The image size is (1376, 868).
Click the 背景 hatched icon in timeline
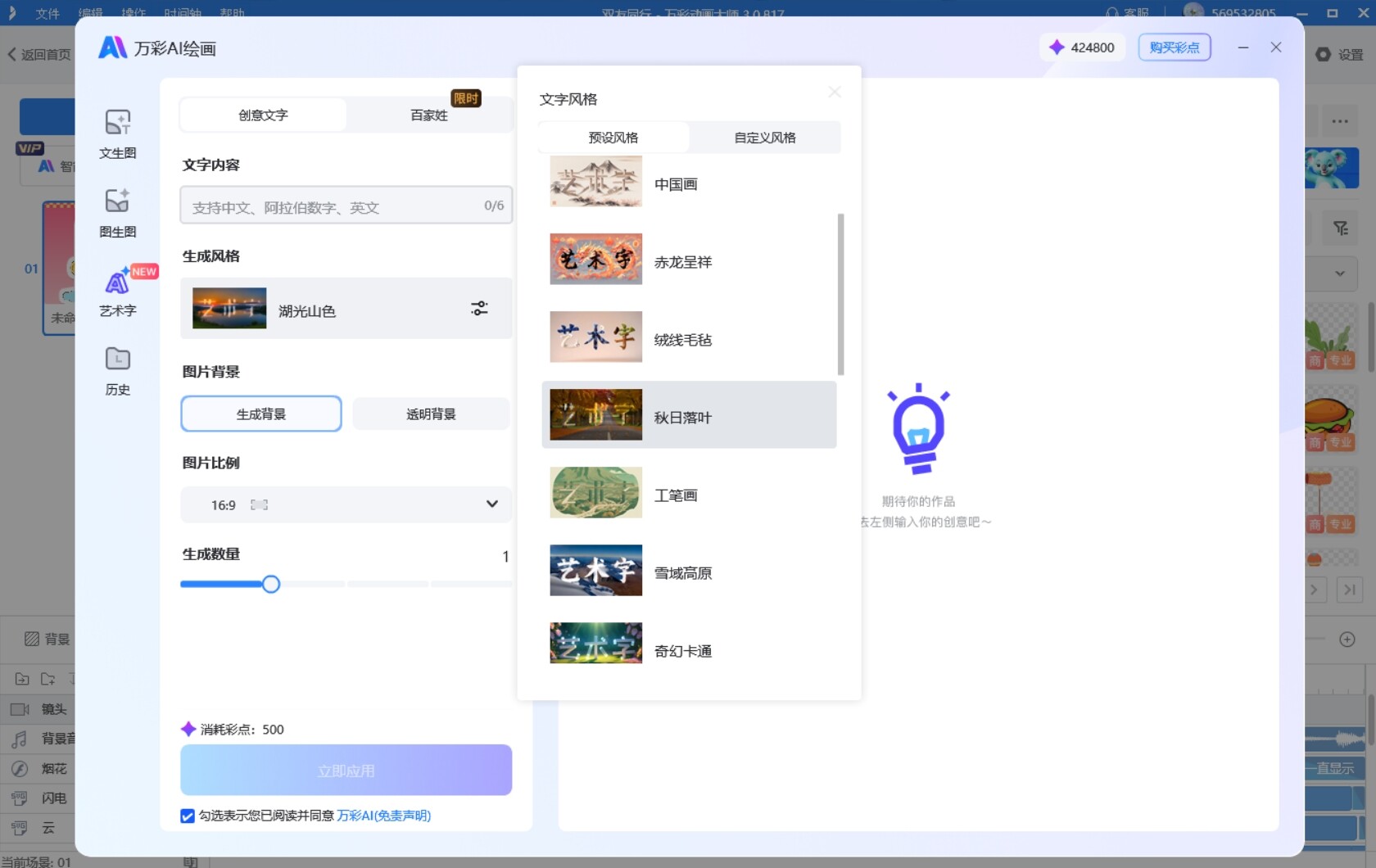tap(32, 639)
